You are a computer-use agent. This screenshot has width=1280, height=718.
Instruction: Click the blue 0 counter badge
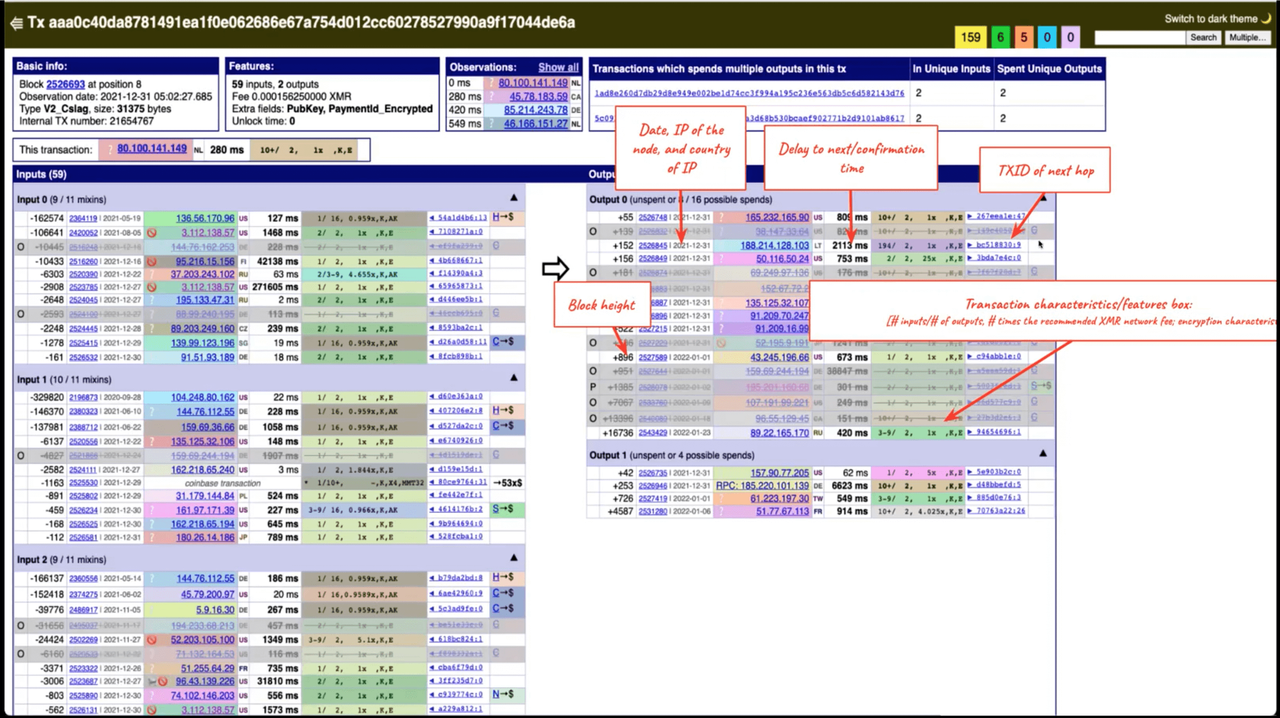click(x=1048, y=37)
